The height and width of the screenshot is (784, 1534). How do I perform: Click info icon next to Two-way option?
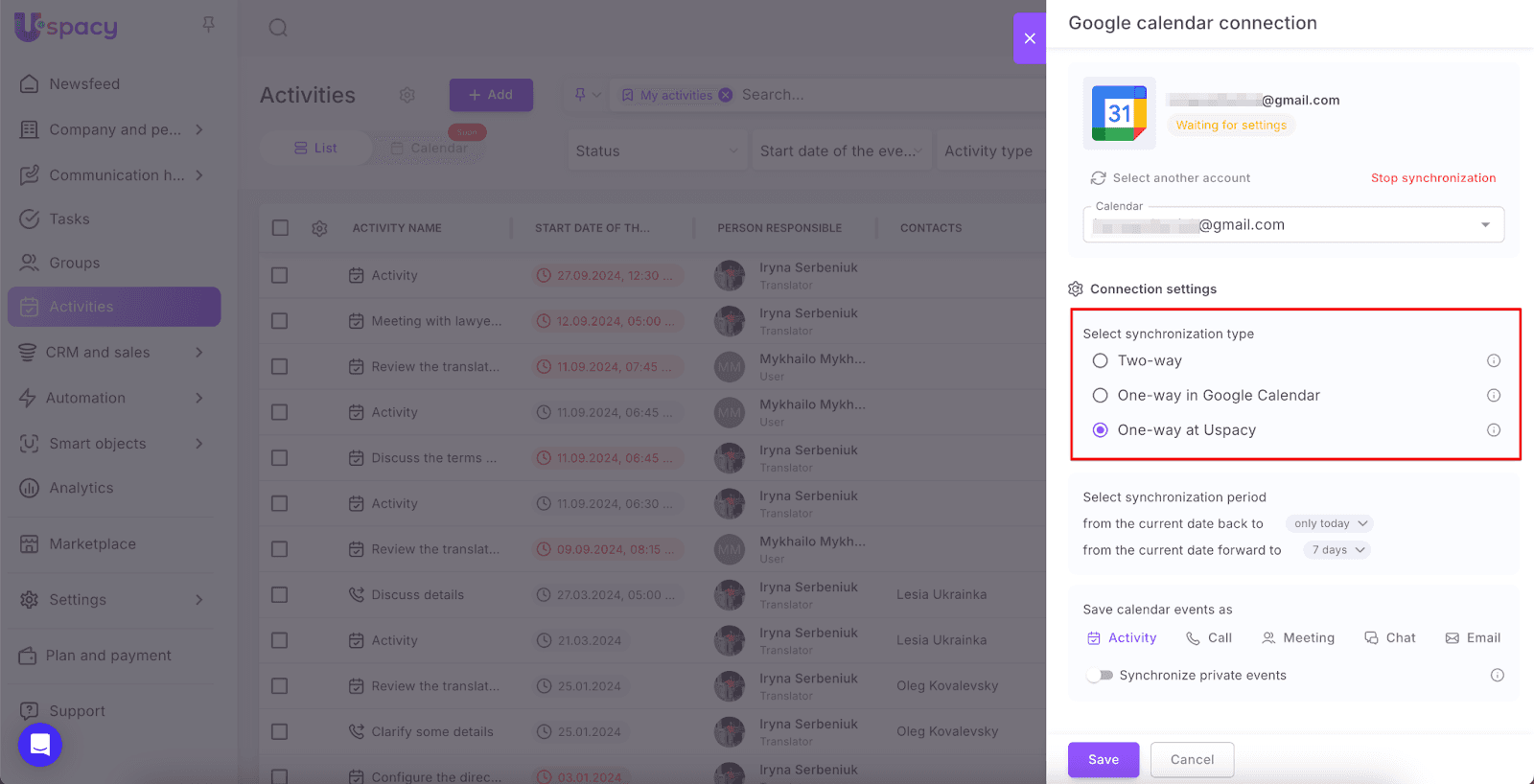pos(1493,360)
